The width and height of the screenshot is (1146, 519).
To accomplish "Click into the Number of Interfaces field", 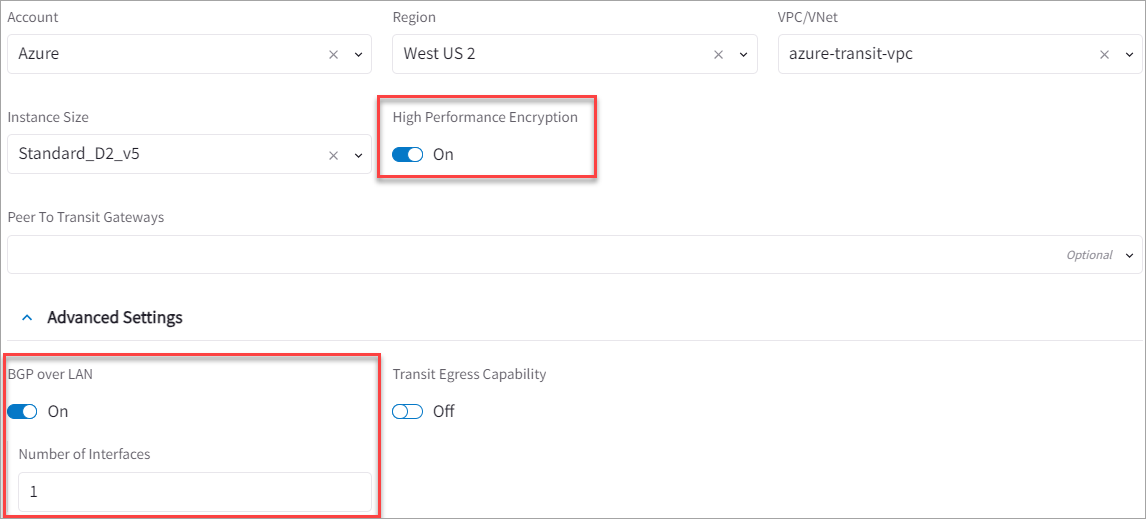I will (194, 493).
